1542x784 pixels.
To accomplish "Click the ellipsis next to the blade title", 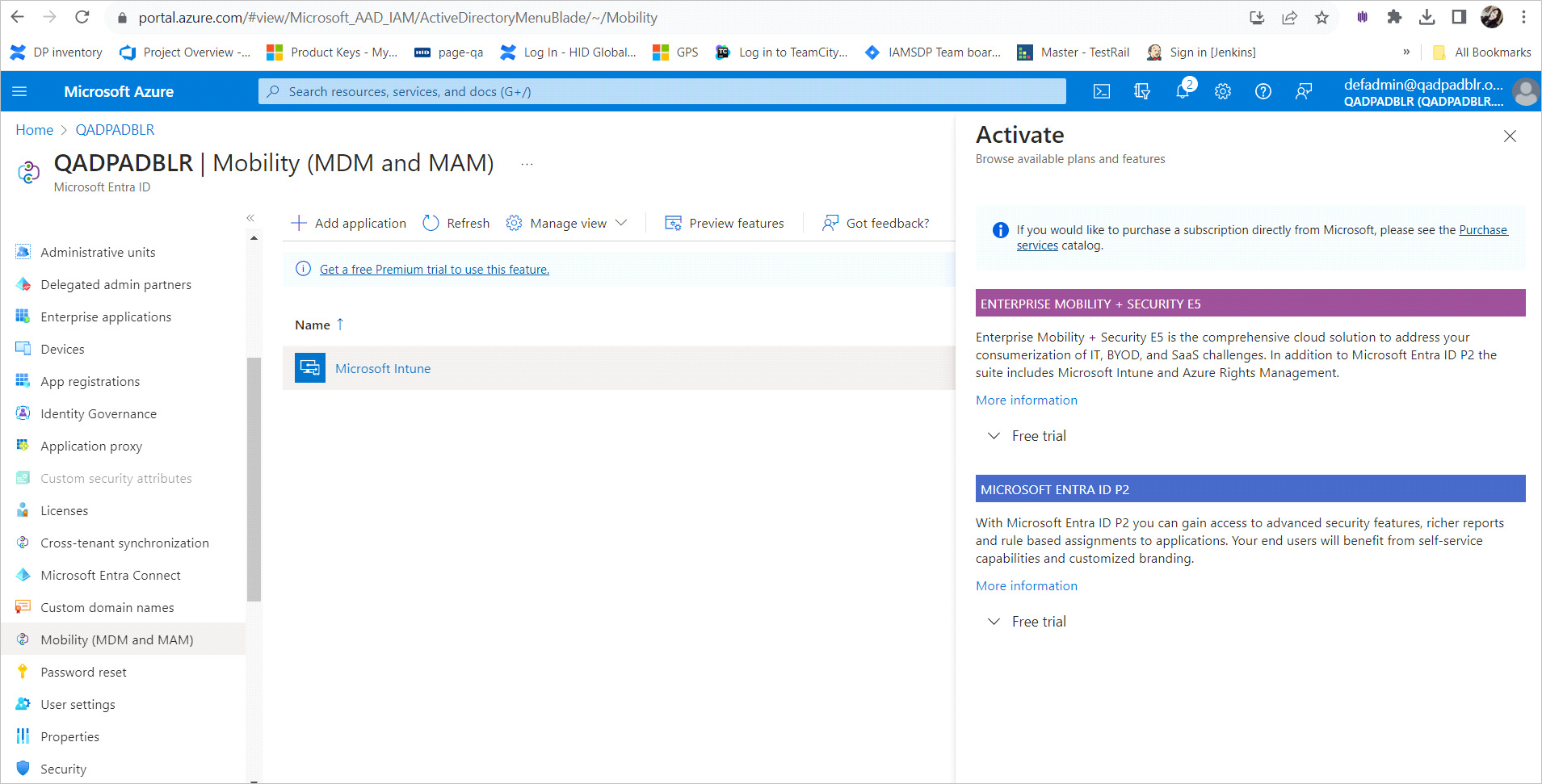I will tap(527, 164).
